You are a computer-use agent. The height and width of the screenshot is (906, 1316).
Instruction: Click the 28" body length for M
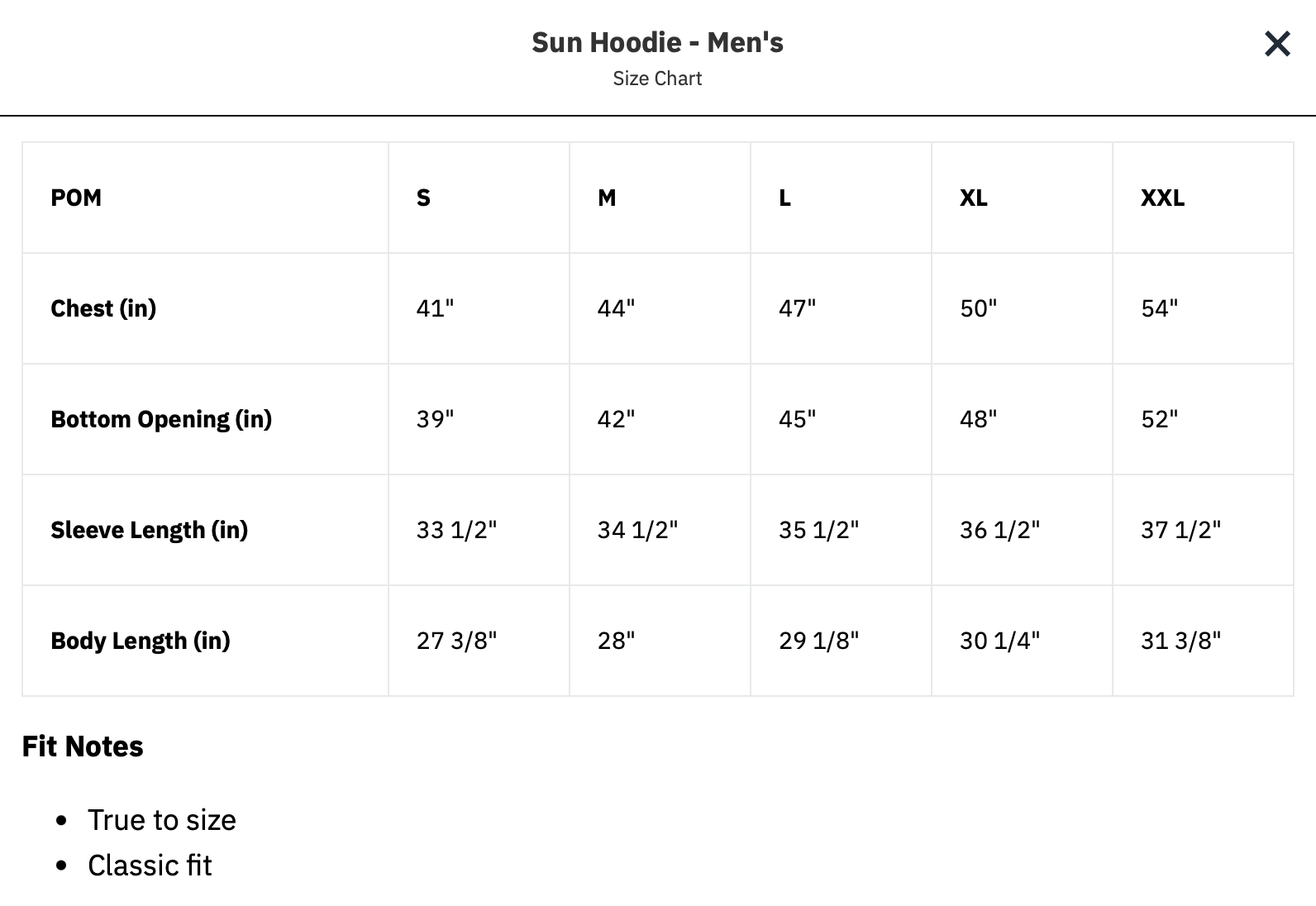[616, 641]
